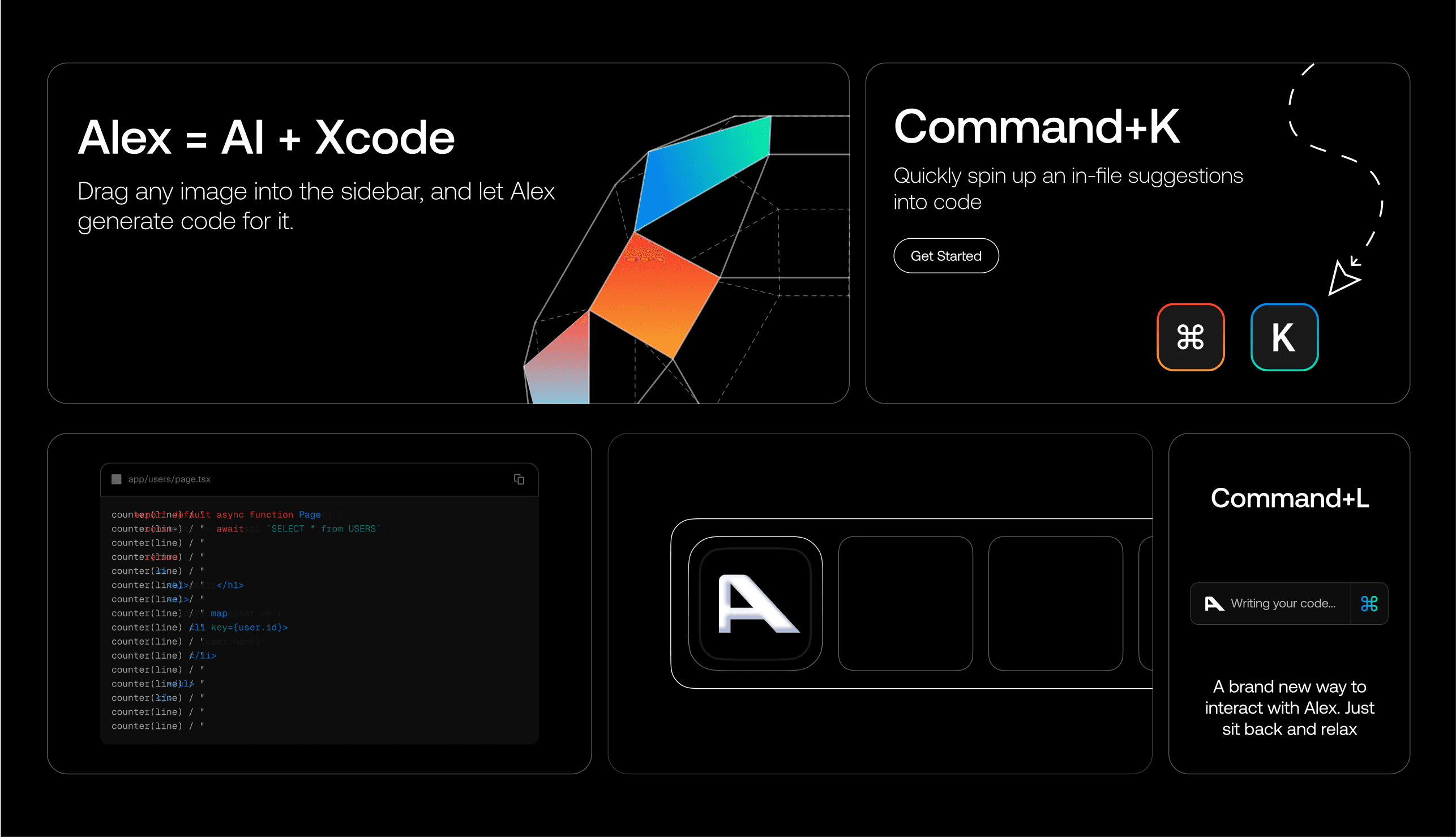This screenshot has width=1456, height=837.
Task: Click the gray file icon beside app/users/page.tsx
Action: [x=116, y=479]
